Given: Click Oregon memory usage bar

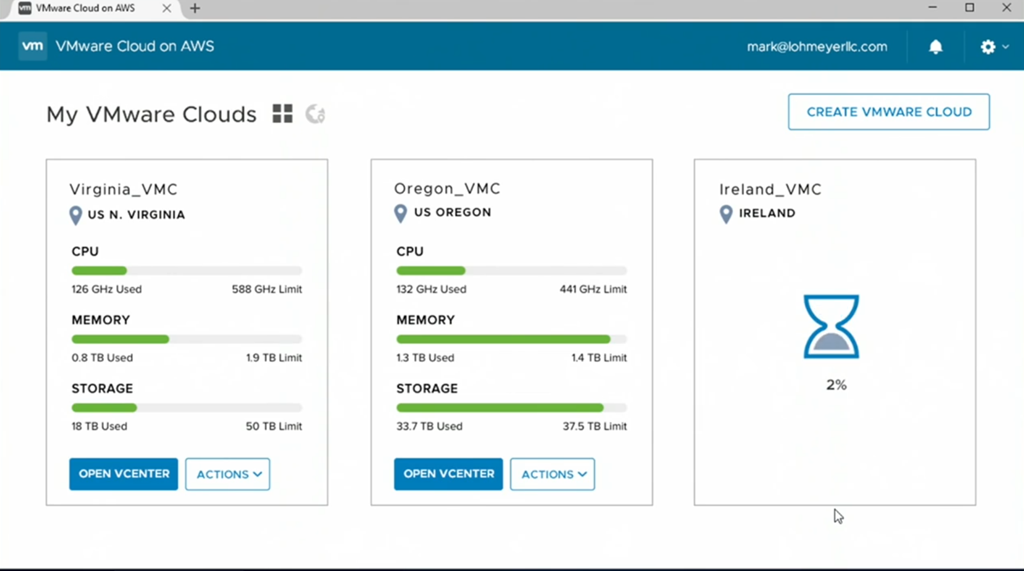Looking at the screenshot, I should pos(511,339).
